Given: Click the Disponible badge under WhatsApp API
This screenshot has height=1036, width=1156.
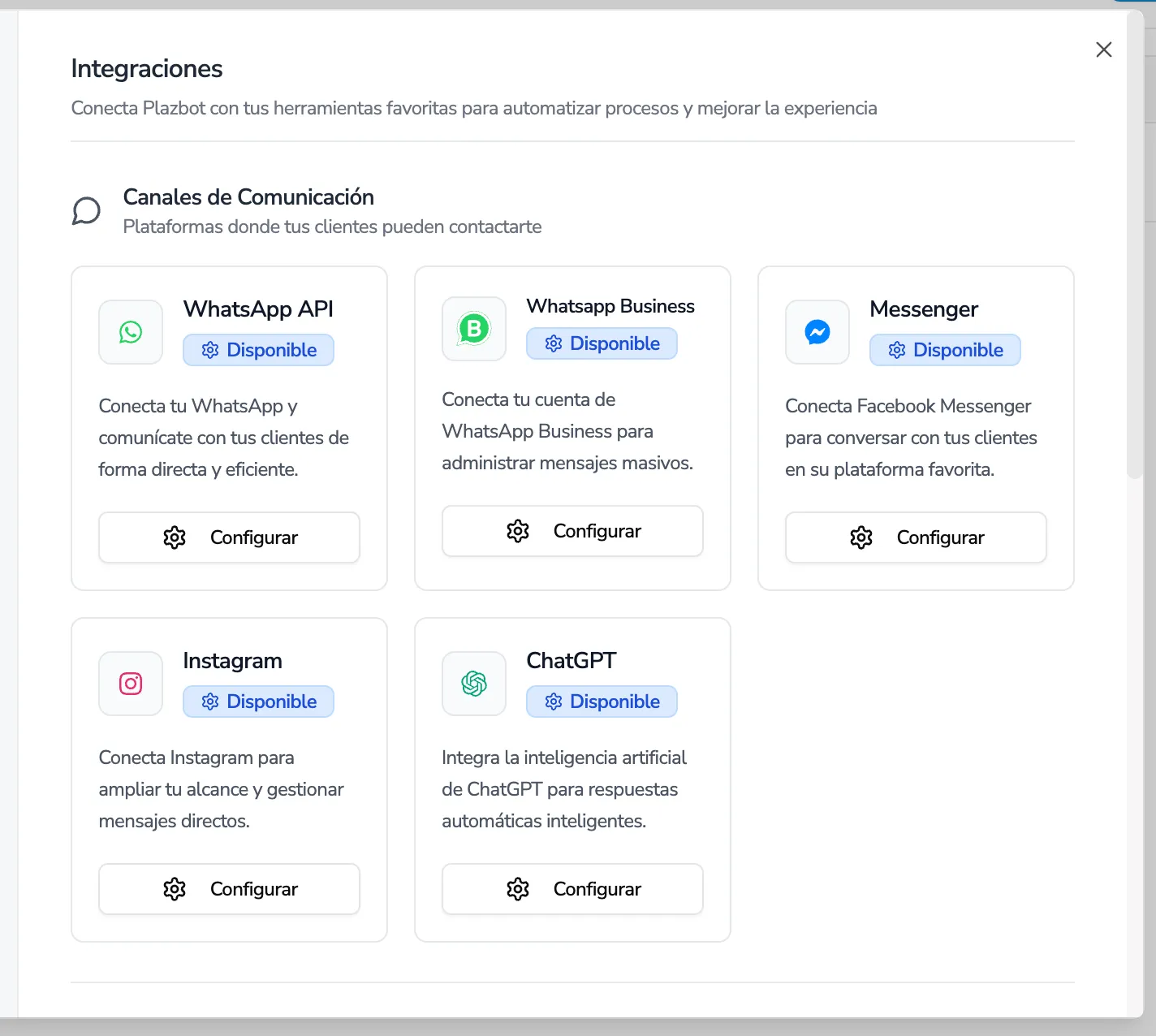Looking at the screenshot, I should click(258, 350).
